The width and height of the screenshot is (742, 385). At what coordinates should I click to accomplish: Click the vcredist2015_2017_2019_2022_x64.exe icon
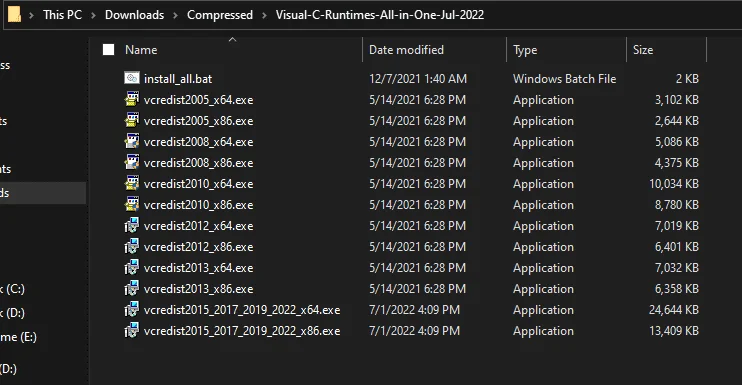pyautogui.click(x=132, y=309)
